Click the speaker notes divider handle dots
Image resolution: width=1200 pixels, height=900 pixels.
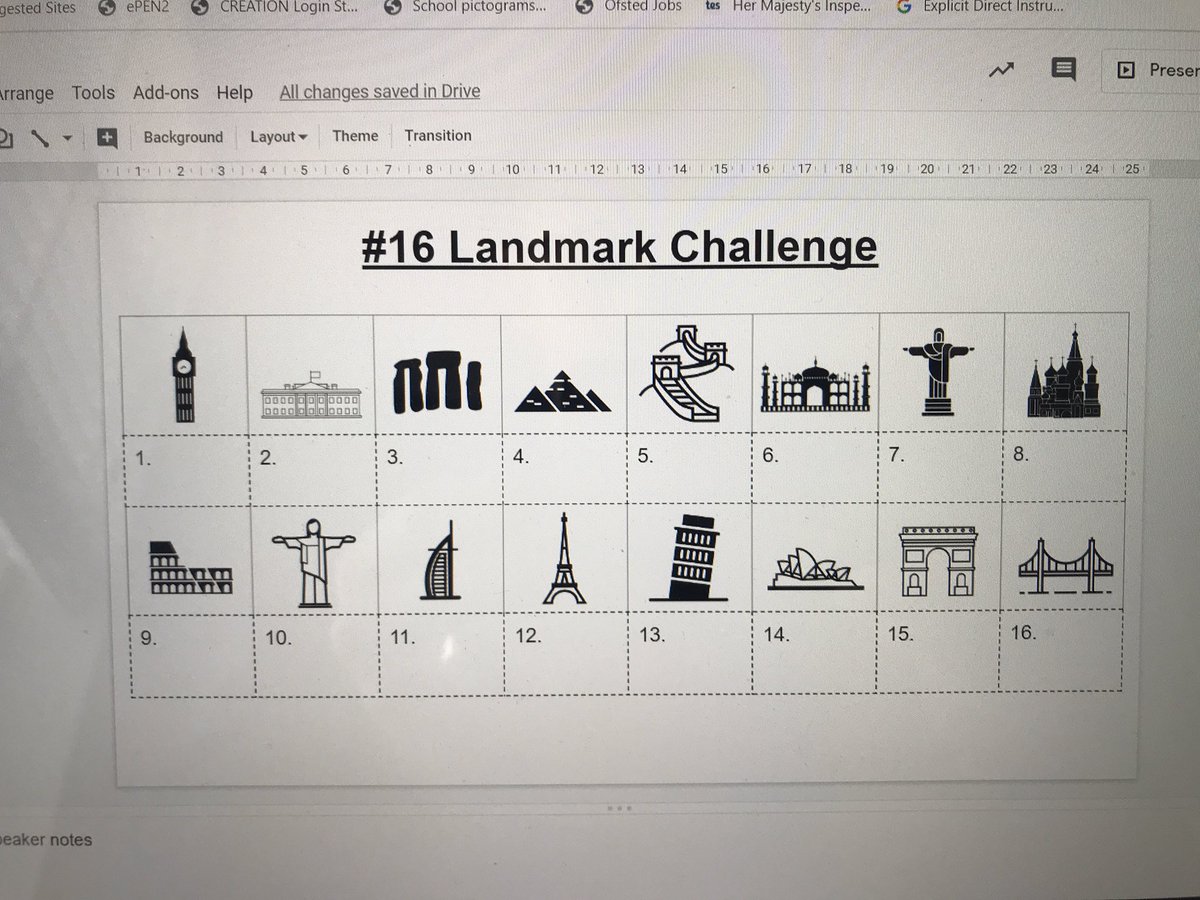(x=620, y=806)
